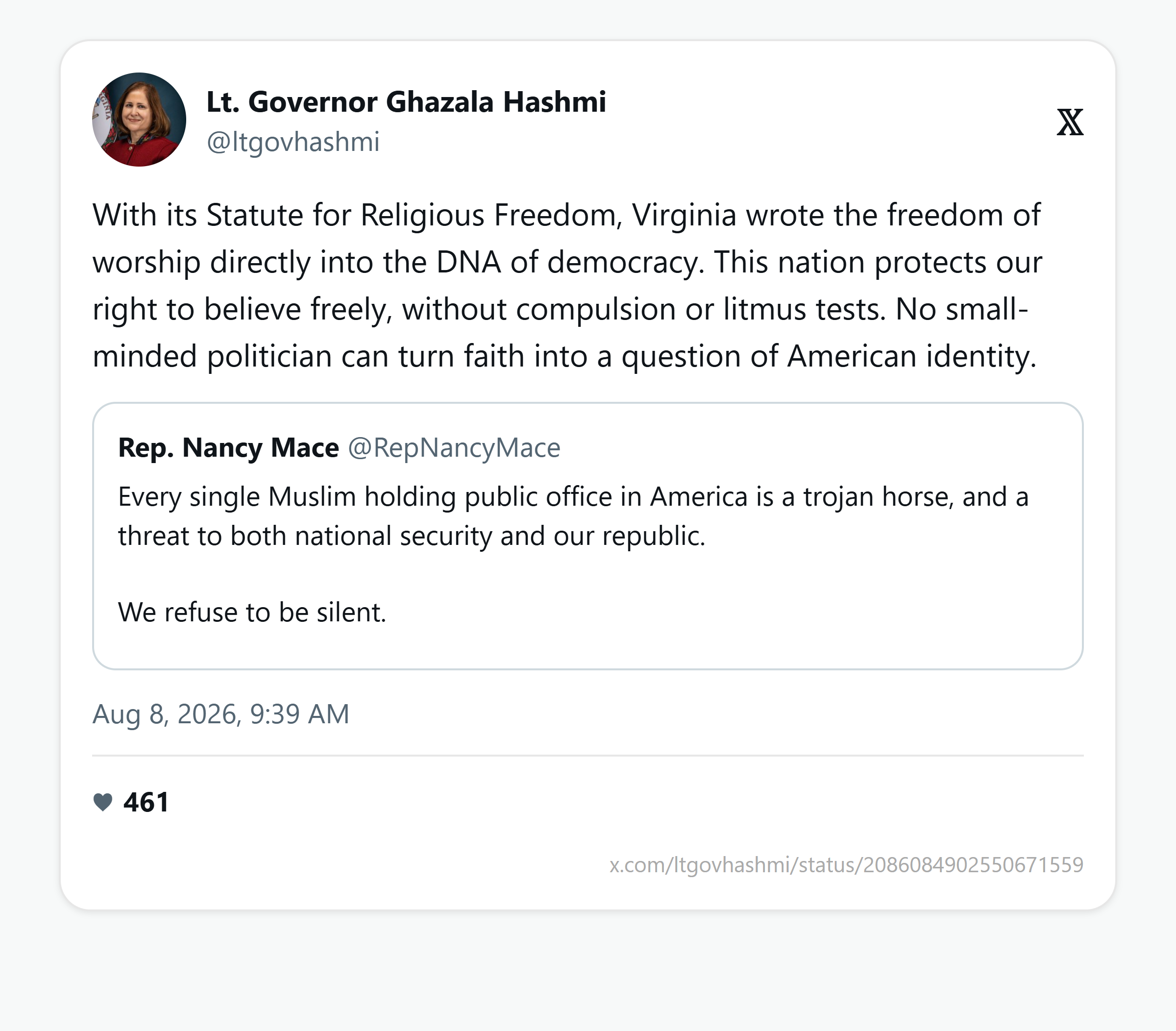Click the Rep. Nancy Mace quoted name
The width and height of the screenshot is (1176, 1031).
228,447
